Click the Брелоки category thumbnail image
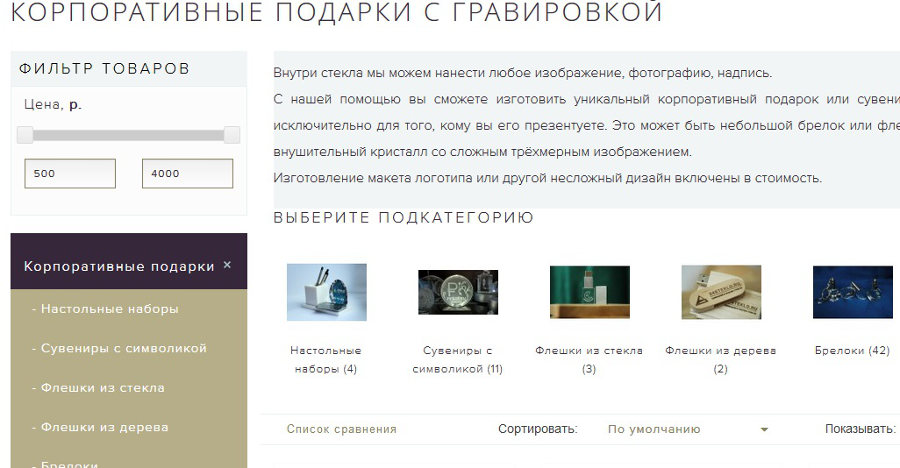The image size is (900, 468). [x=852, y=292]
